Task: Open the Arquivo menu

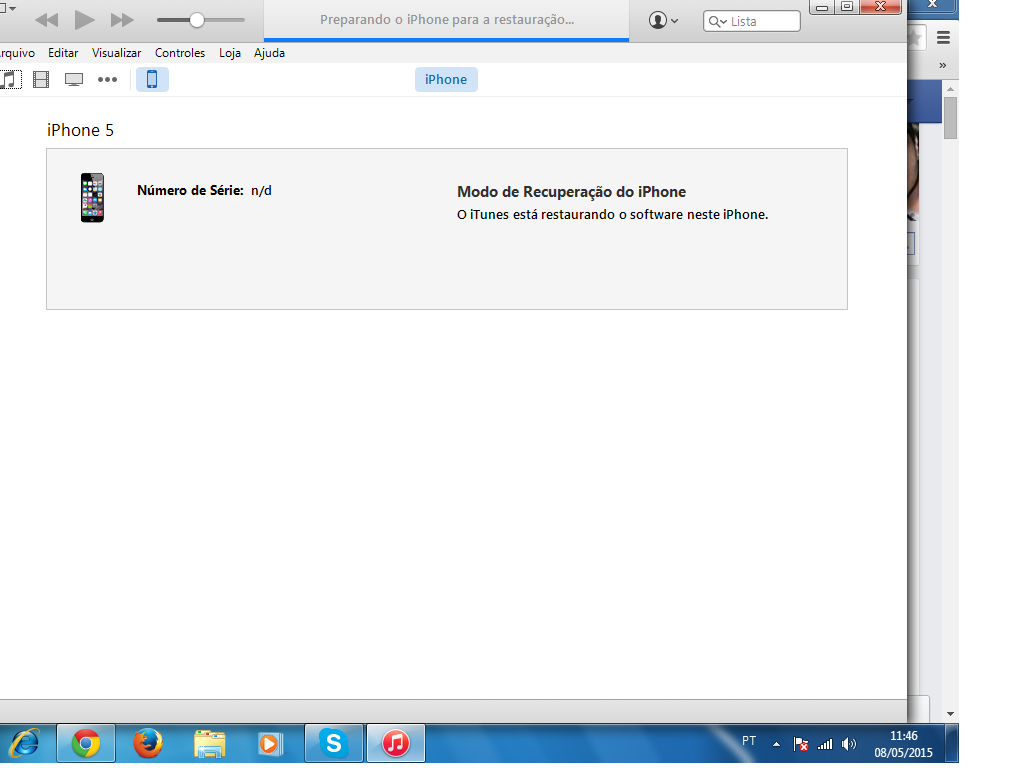Action: 17,53
